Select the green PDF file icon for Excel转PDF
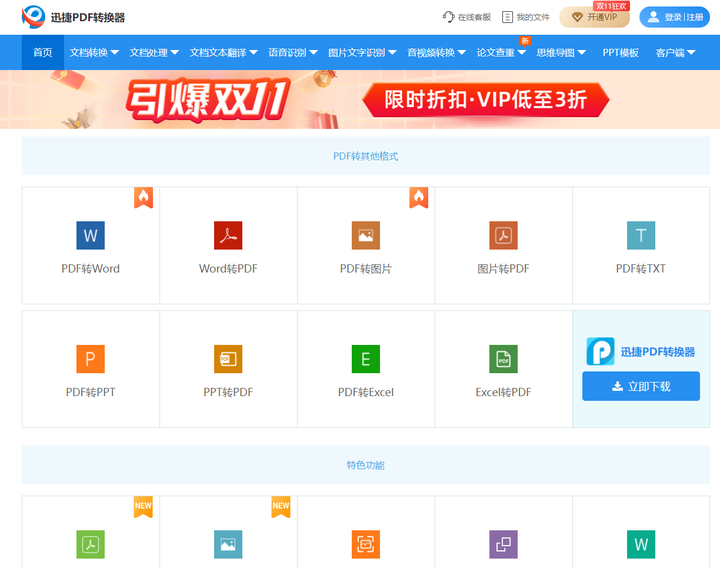Viewport: 720px width, 568px height. (x=503, y=359)
